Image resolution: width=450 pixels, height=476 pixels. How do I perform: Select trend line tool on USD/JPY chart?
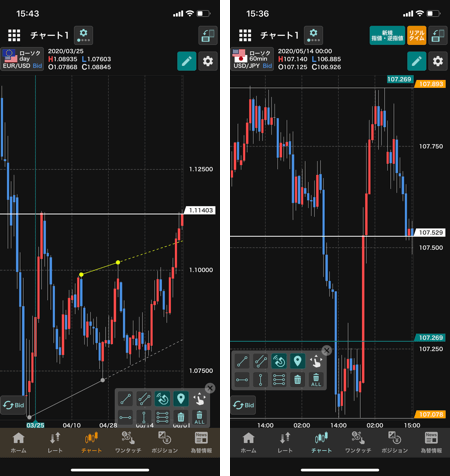(x=242, y=361)
